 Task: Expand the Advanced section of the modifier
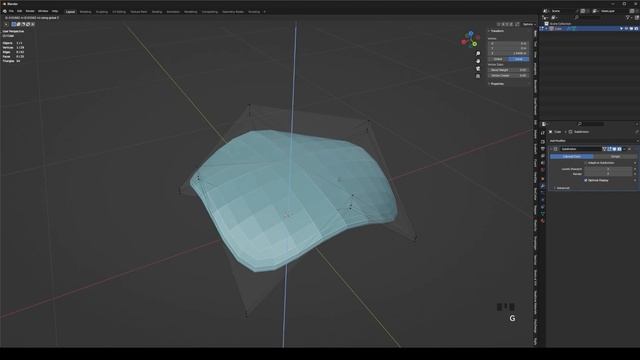[562, 188]
